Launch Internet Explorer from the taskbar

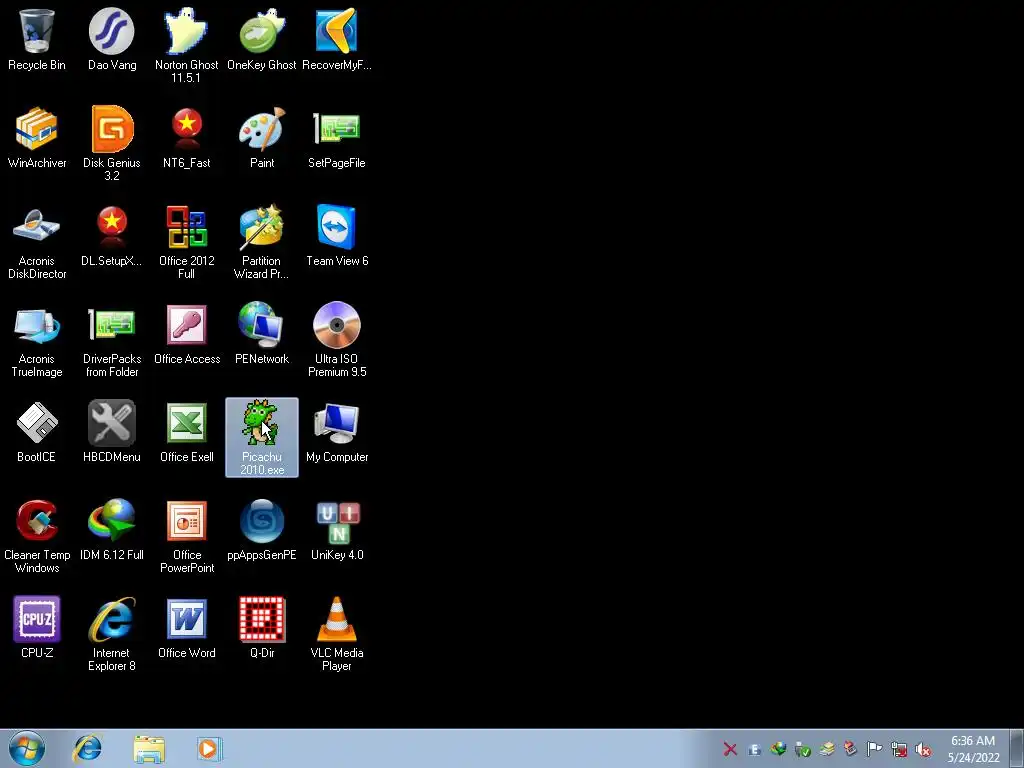coord(88,748)
